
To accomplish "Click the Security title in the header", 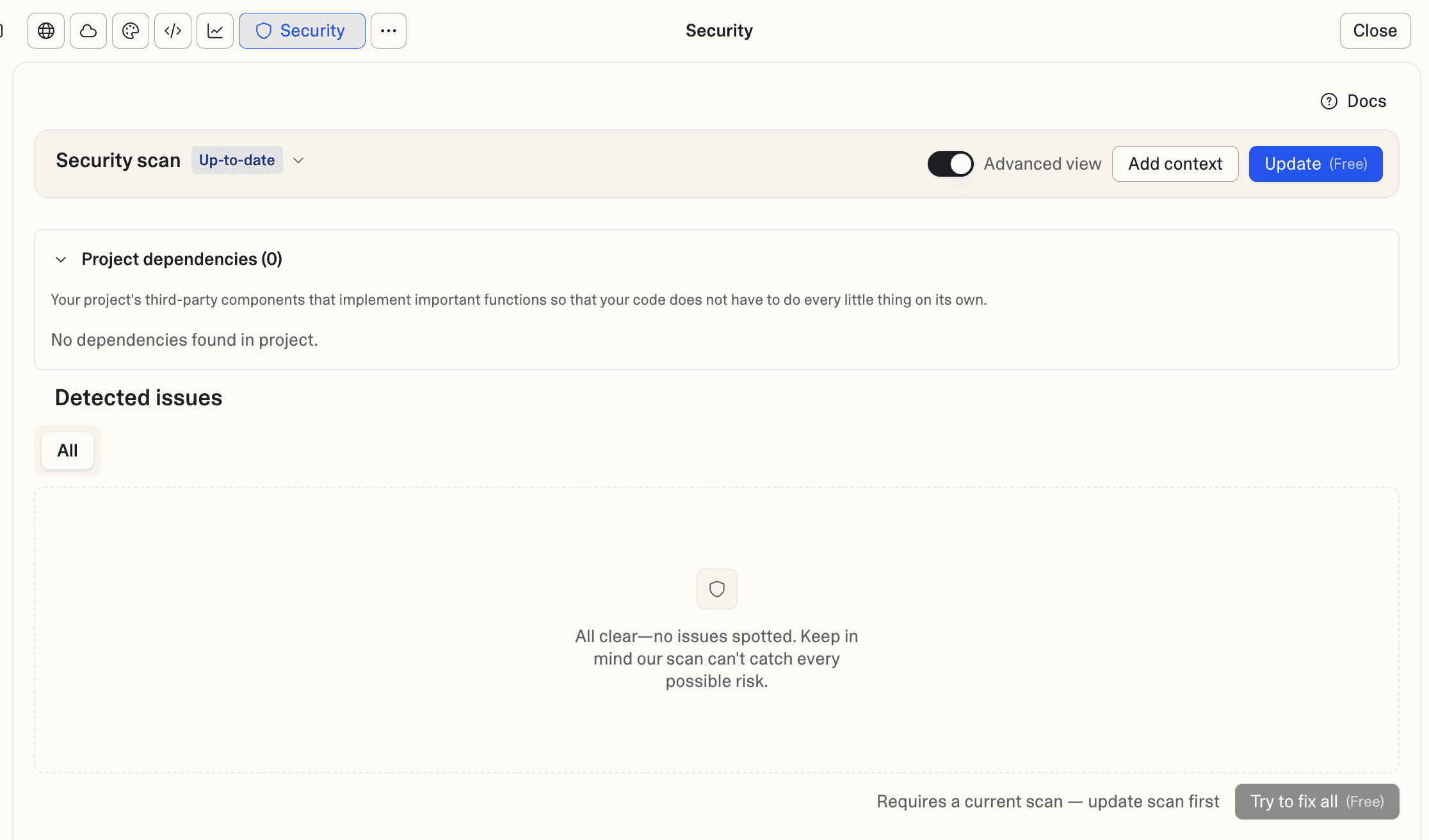I will (718, 30).
